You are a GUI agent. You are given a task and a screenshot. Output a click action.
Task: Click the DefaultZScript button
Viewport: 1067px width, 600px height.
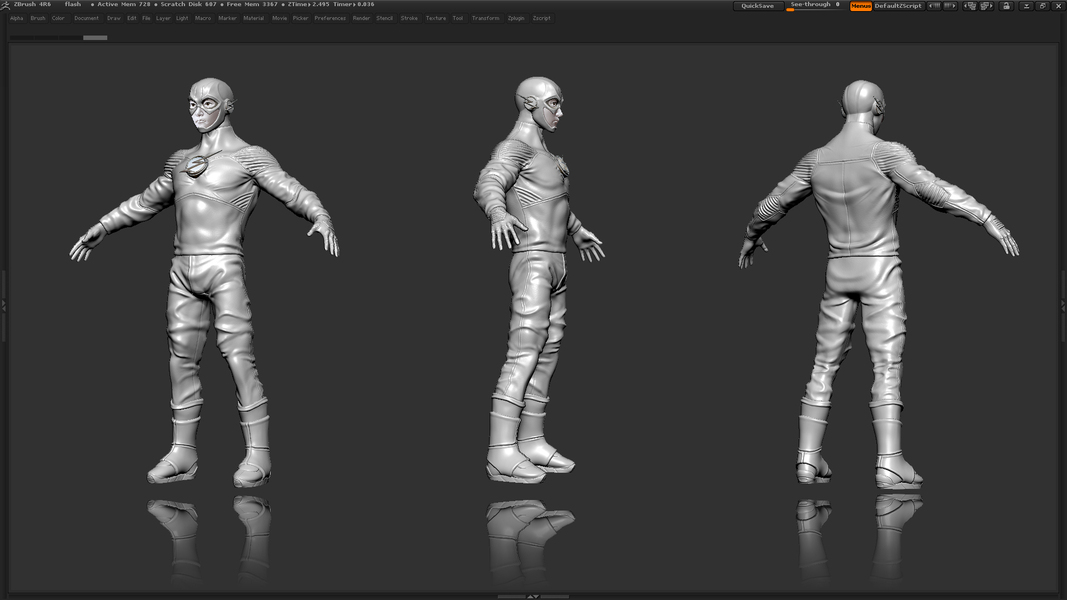pos(898,5)
